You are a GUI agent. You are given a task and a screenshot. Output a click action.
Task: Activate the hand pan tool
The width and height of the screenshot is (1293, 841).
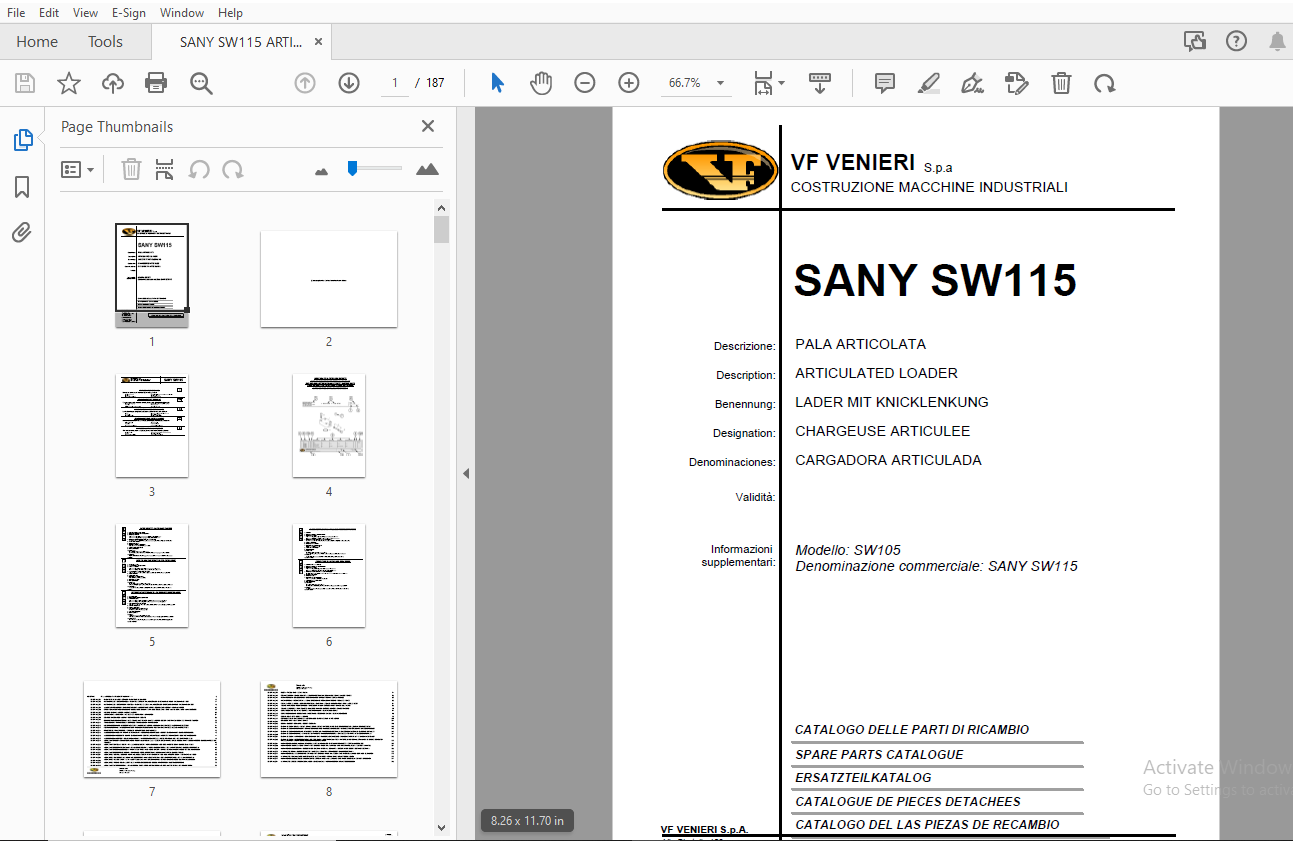click(541, 83)
